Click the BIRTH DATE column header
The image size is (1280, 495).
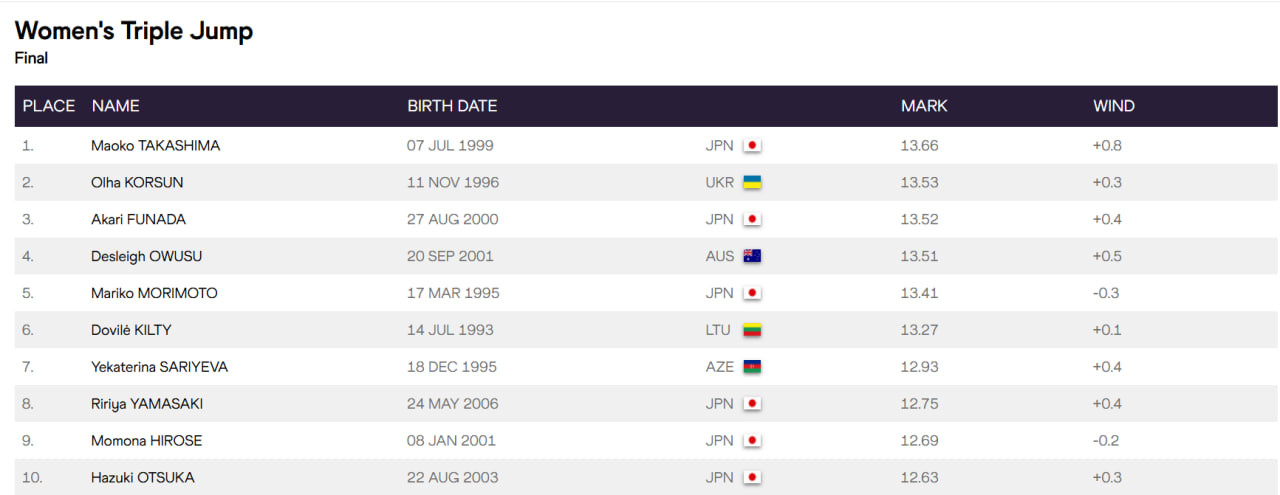452,106
